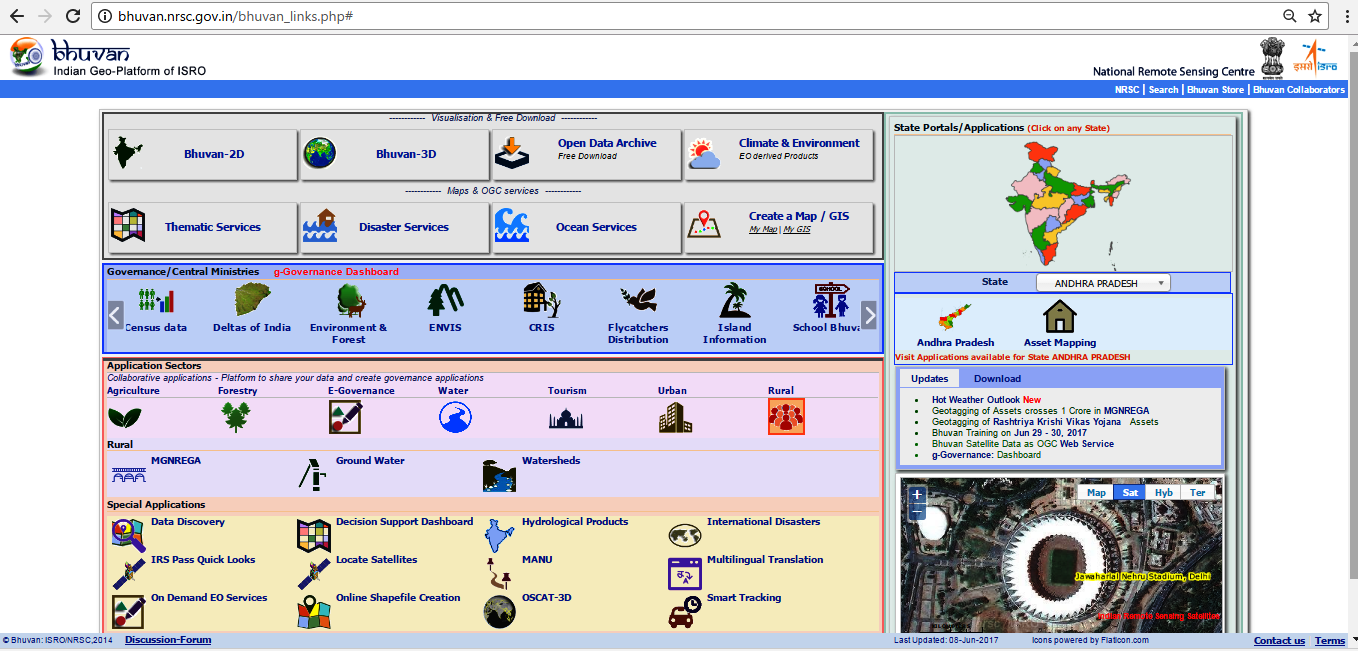Open the Bhuvan Store link

pyautogui.click(x=1215, y=90)
